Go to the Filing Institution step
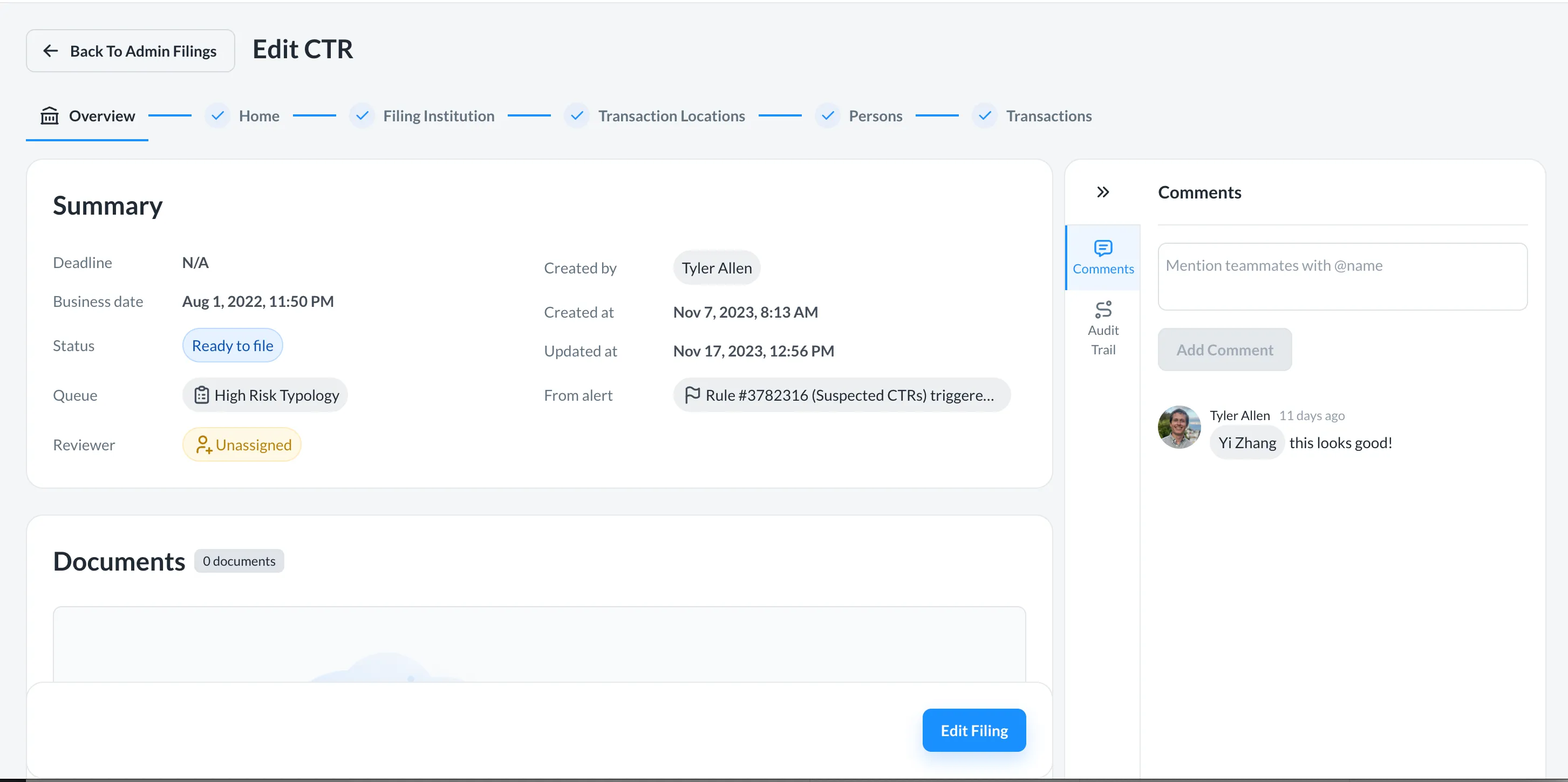The image size is (1568, 782). pyautogui.click(x=438, y=115)
